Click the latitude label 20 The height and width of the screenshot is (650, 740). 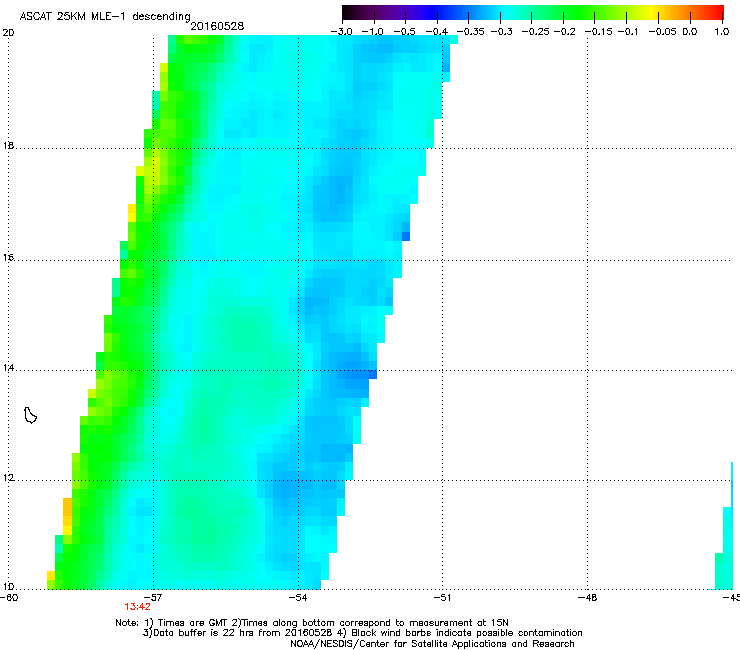click(x=8, y=33)
